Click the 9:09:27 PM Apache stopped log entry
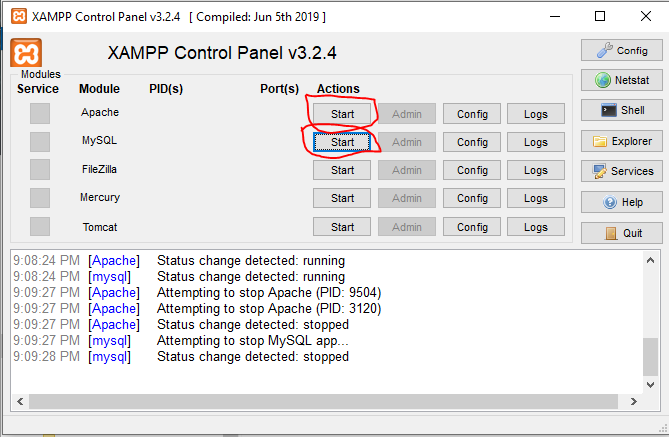This screenshot has width=669, height=437. (181, 325)
